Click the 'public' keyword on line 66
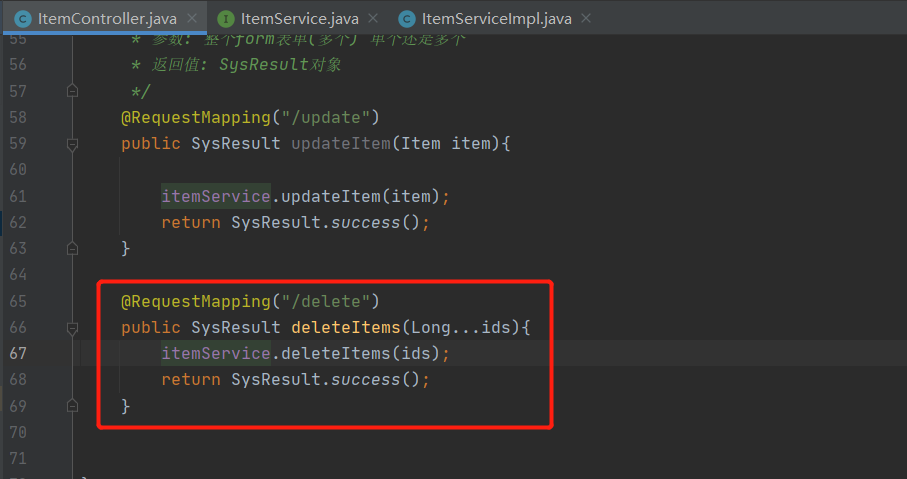 150,327
